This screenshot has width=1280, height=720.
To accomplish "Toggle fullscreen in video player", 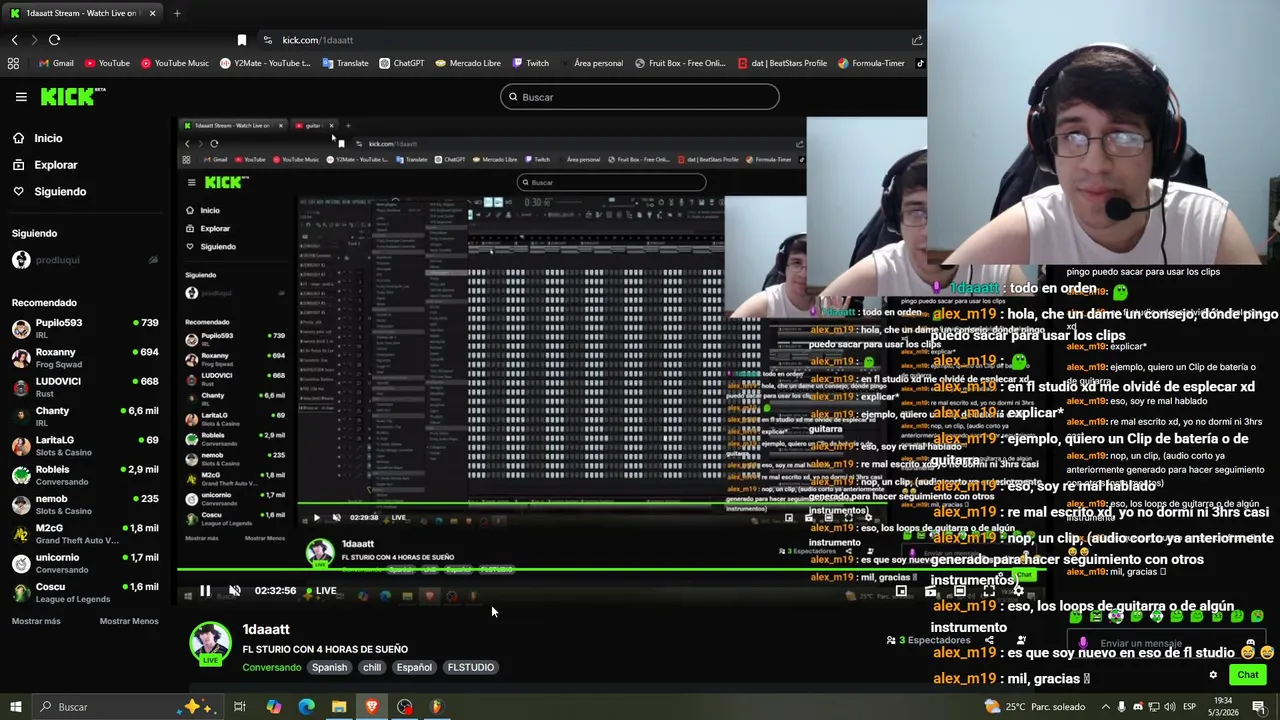I will tap(988, 591).
